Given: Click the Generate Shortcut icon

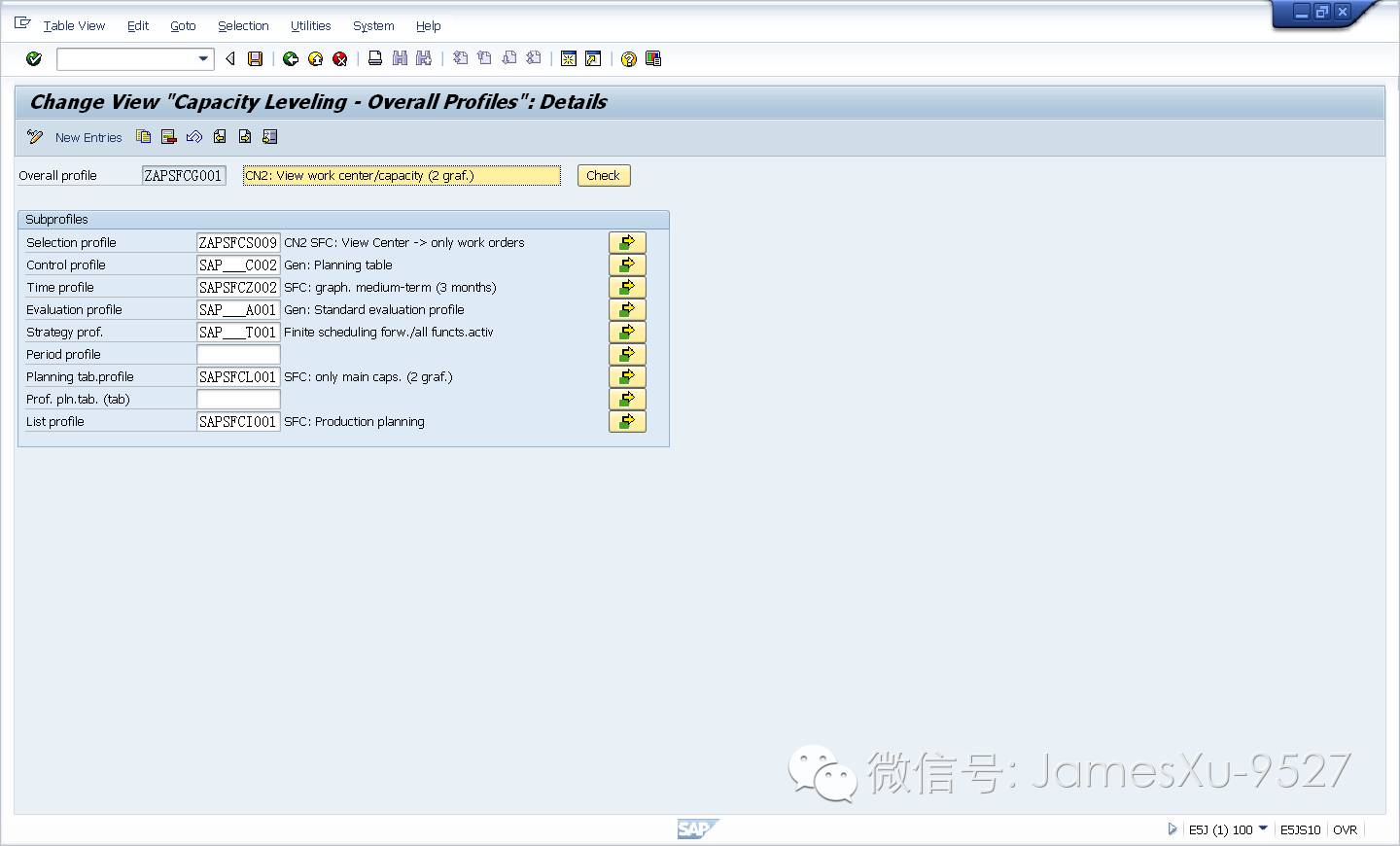Looking at the screenshot, I should 593,59.
